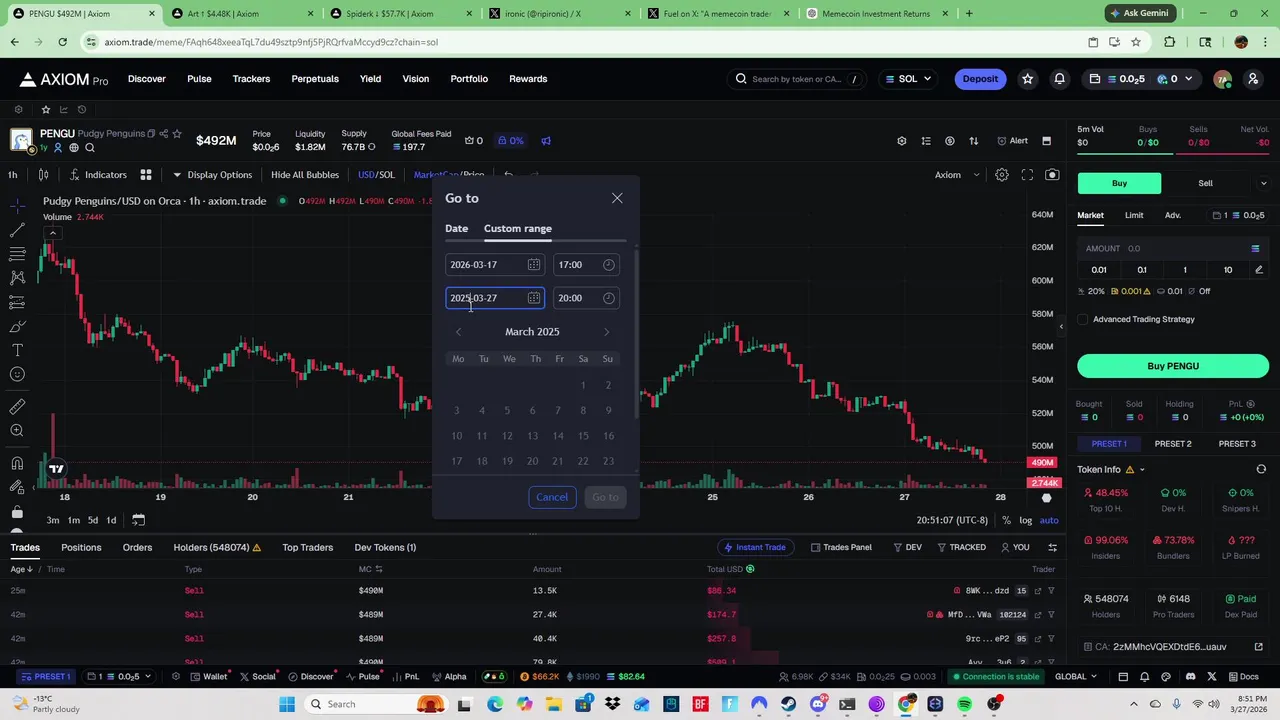Open the Alert bell for PENGU
Image resolution: width=1280 pixels, height=720 pixels.
(1012, 141)
